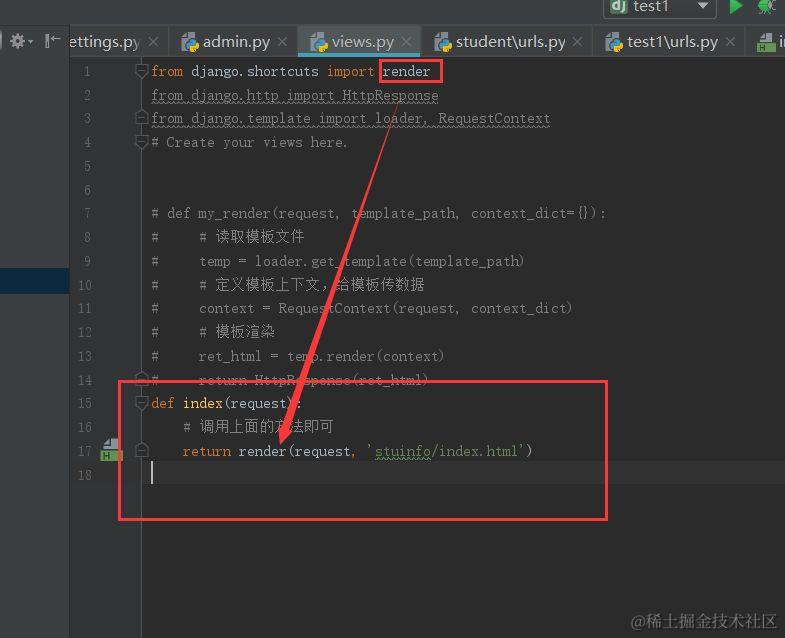
Task: Close the test1\urls.py tab
Action: 730,42
